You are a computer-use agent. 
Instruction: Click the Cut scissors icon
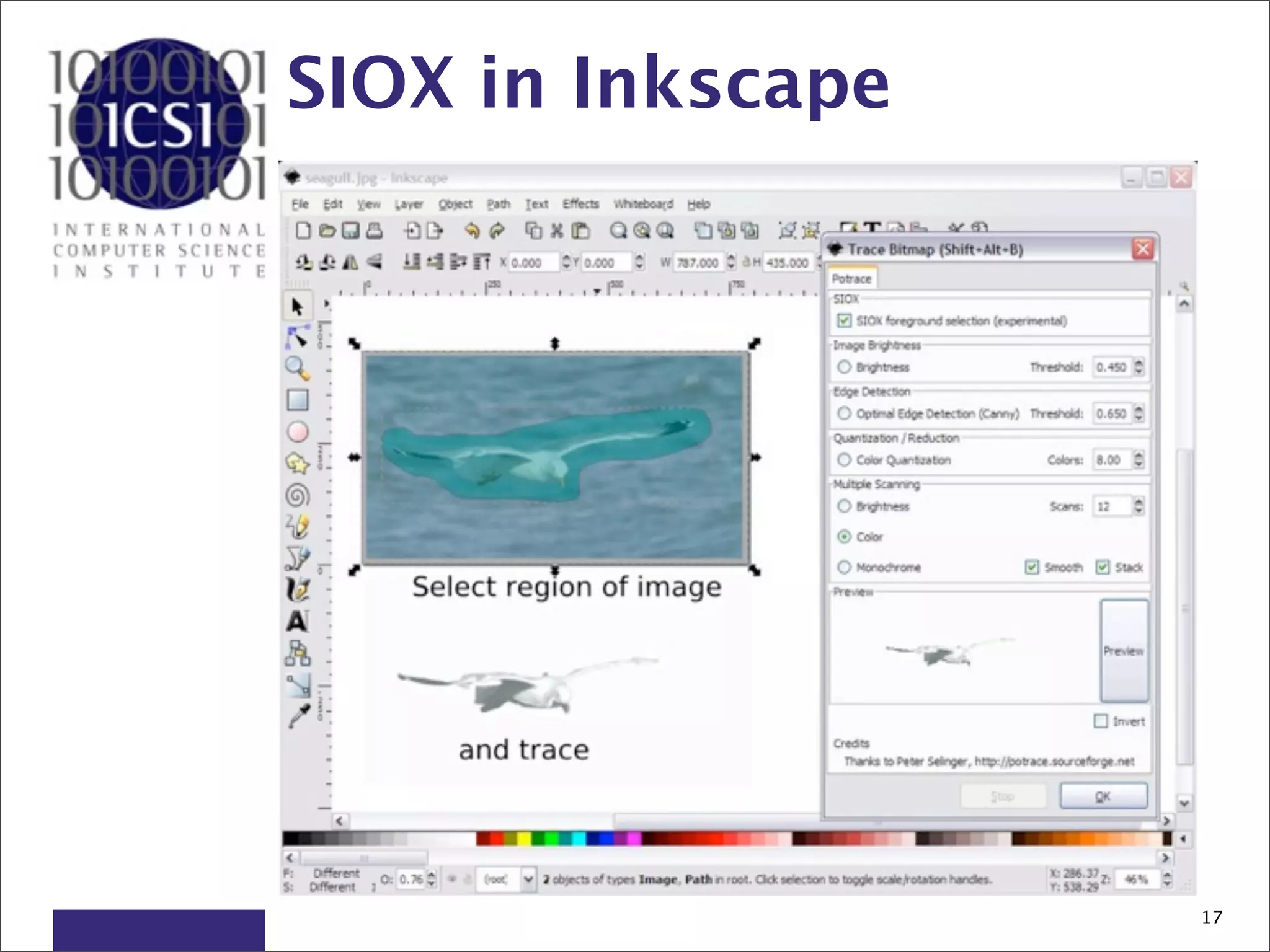(x=557, y=231)
